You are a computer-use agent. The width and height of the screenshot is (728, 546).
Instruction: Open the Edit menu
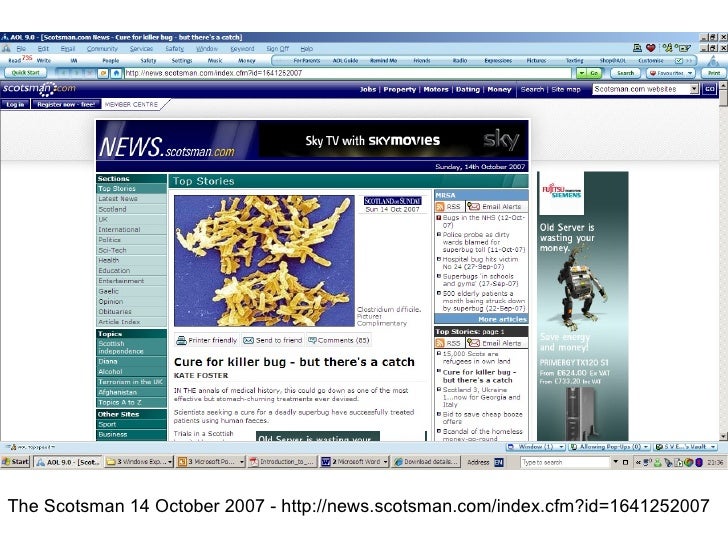click(x=43, y=49)
